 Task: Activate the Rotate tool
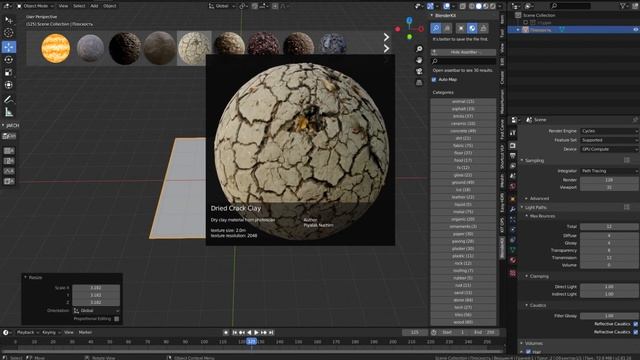click(9, 60)
